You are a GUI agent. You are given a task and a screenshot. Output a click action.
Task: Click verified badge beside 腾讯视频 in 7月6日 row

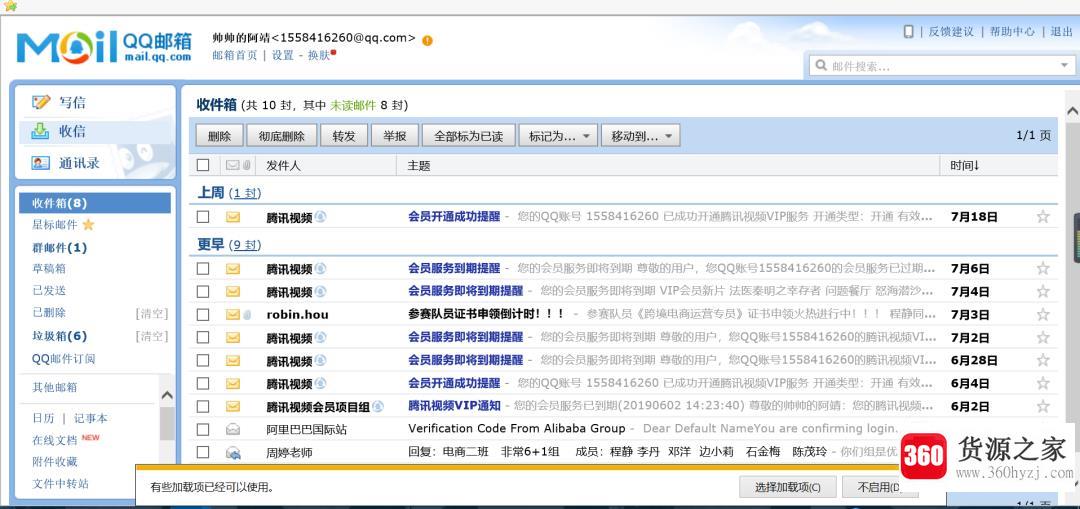point(320,269)
